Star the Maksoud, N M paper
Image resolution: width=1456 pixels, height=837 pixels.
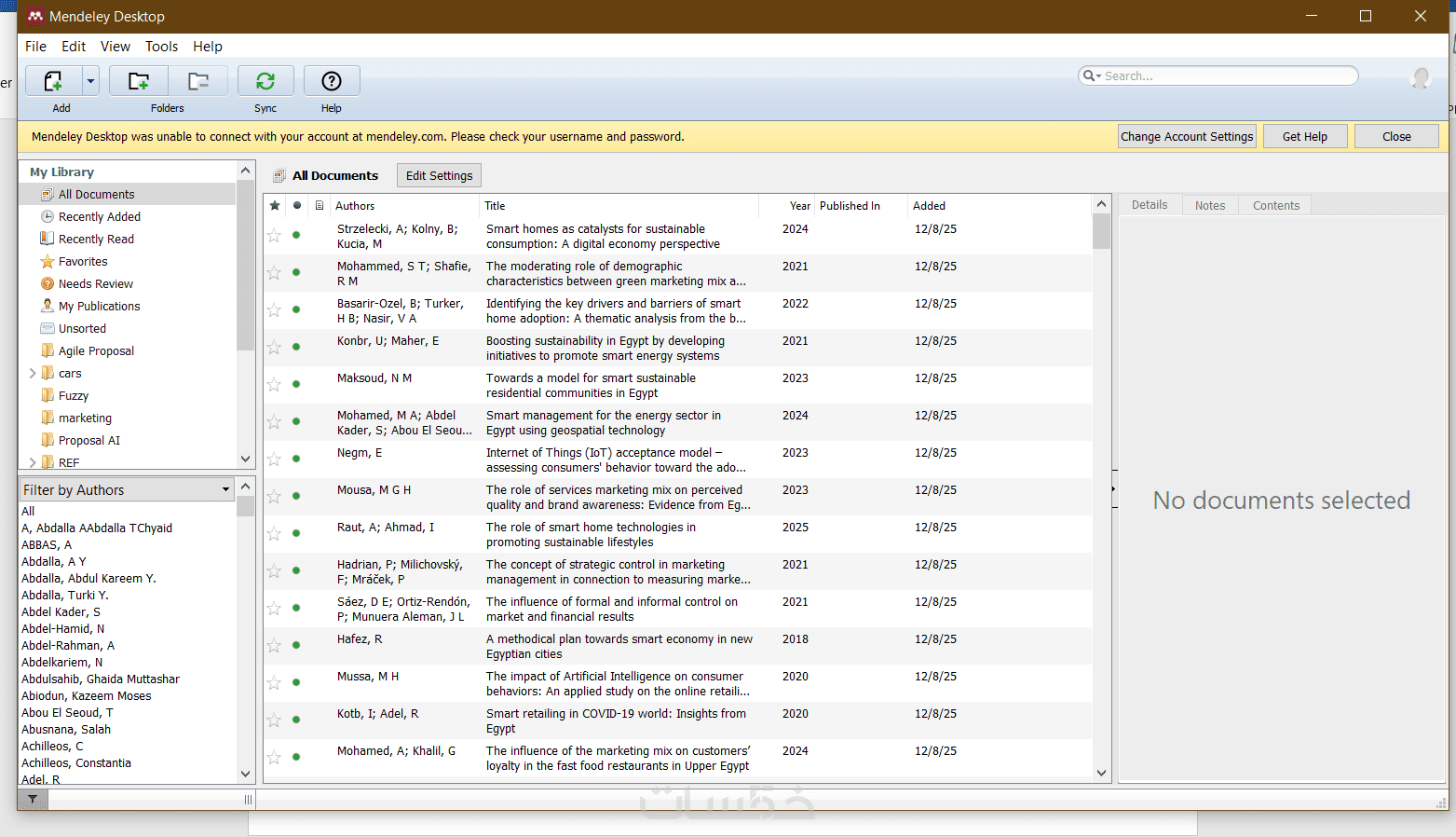coord(274,385)
